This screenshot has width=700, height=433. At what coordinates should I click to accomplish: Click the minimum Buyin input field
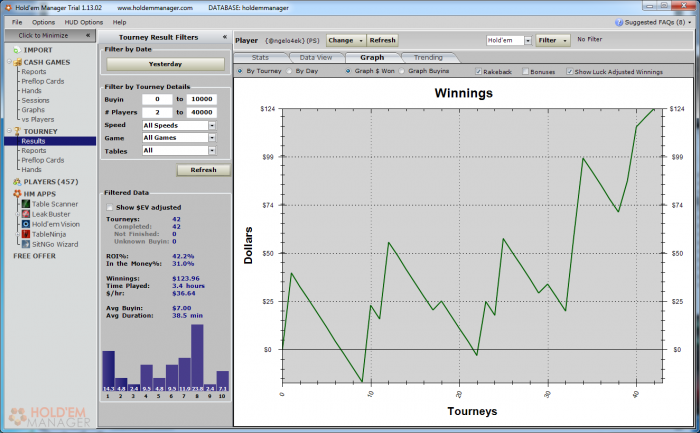pyautogui.click(x=157, y=100)
